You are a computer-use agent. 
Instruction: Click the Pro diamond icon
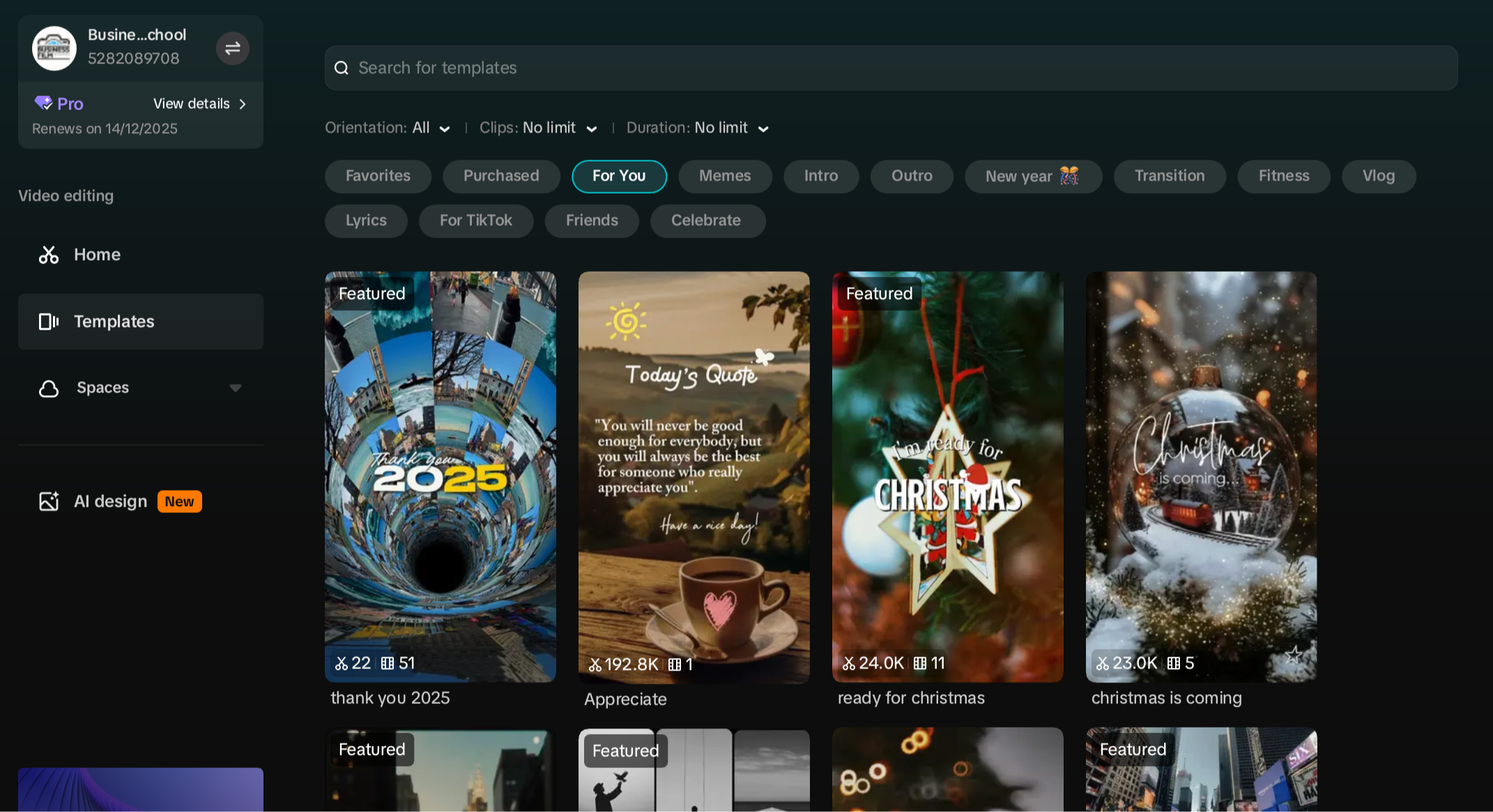[43, 103]
